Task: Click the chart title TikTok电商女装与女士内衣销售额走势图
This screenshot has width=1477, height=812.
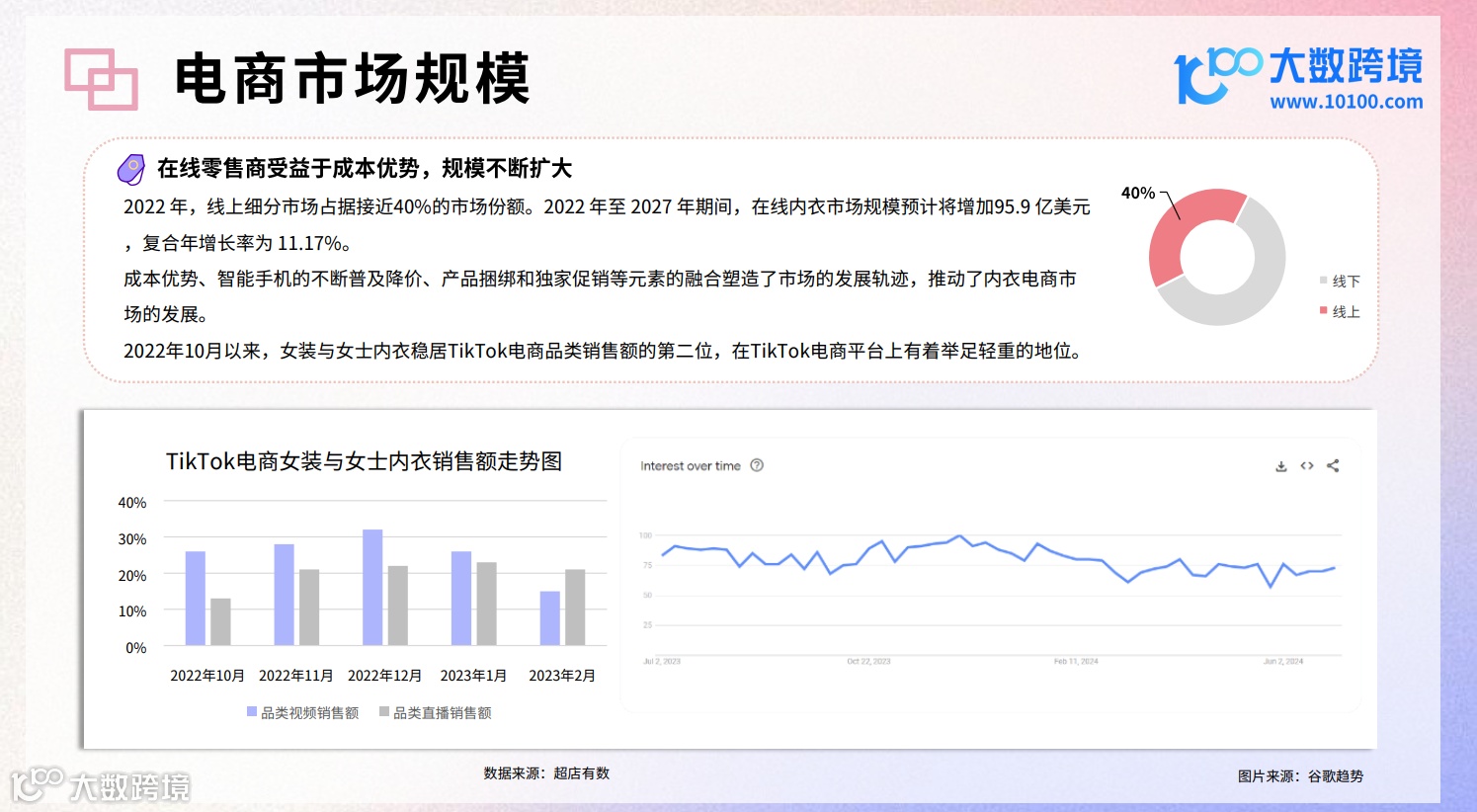Action: click(364, 461)
